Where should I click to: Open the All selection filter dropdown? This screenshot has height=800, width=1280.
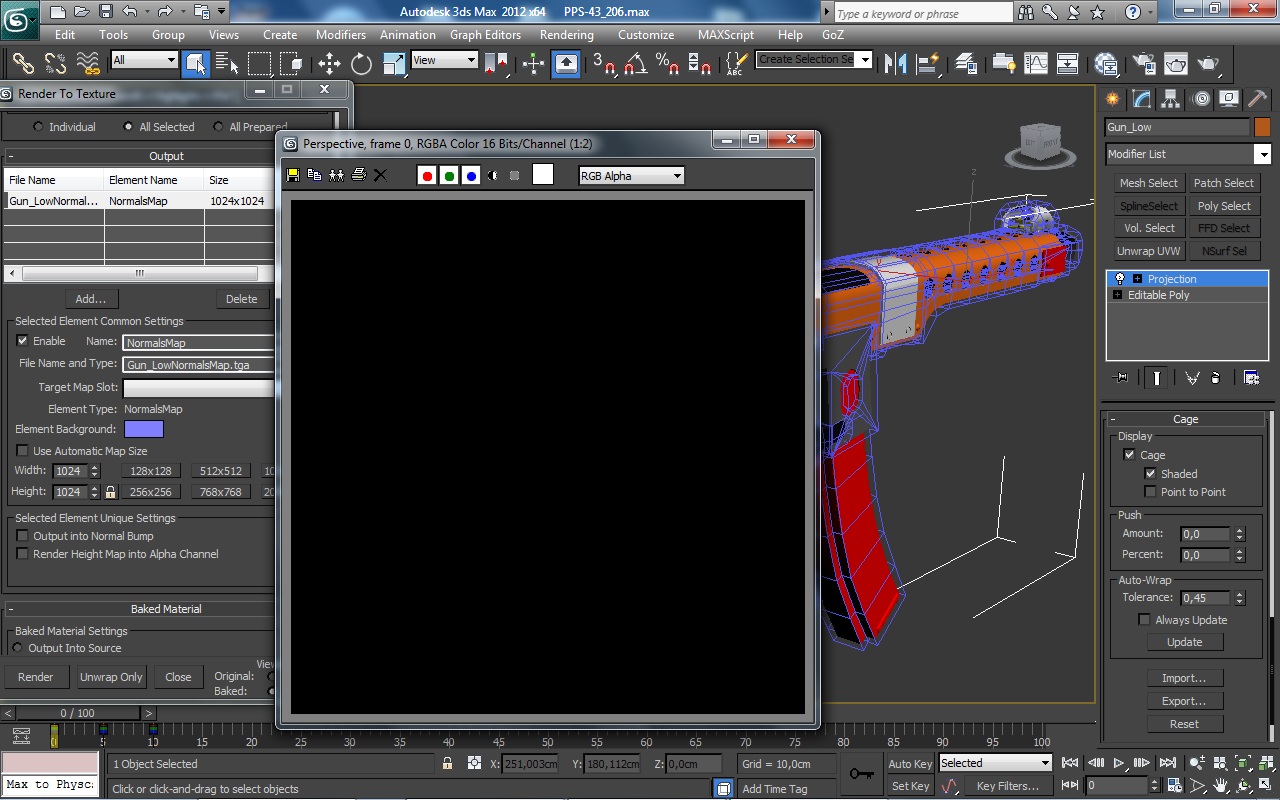pos(144,60)
